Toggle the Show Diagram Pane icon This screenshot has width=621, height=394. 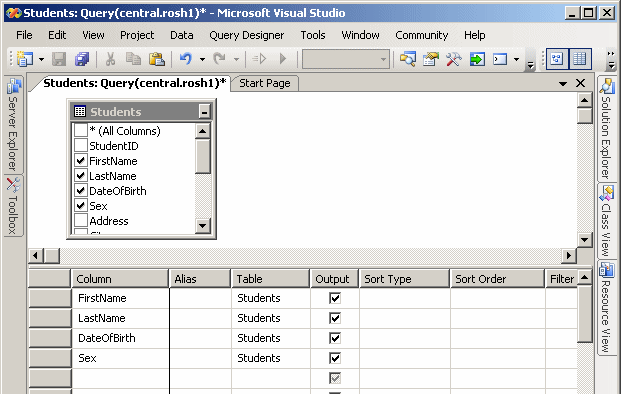coord(557,59)
